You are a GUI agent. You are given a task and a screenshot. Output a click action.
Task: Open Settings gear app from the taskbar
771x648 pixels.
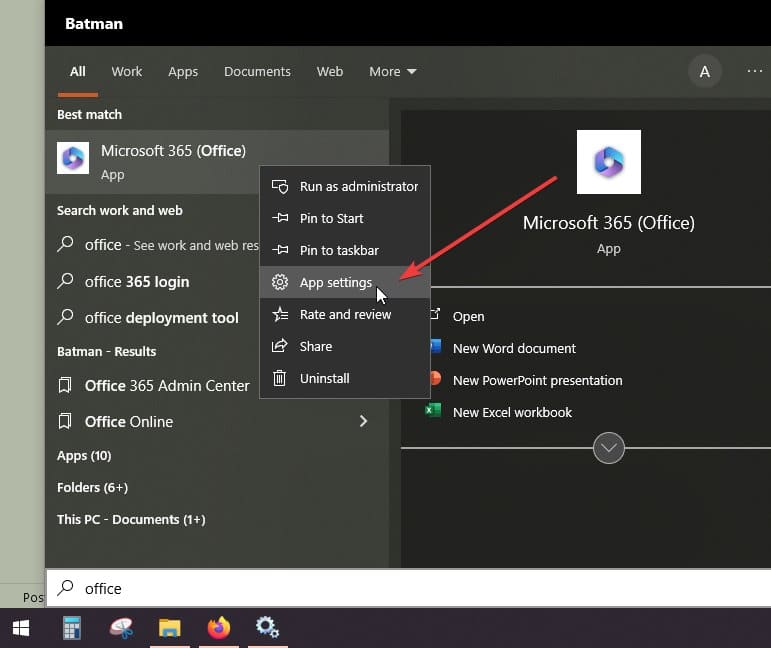(267, 628)
